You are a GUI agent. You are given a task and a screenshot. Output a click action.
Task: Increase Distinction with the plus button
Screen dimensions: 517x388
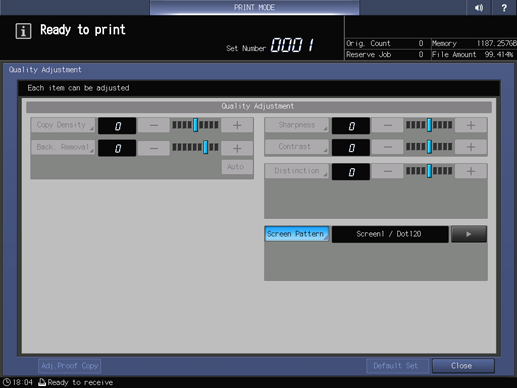point(471,171)
